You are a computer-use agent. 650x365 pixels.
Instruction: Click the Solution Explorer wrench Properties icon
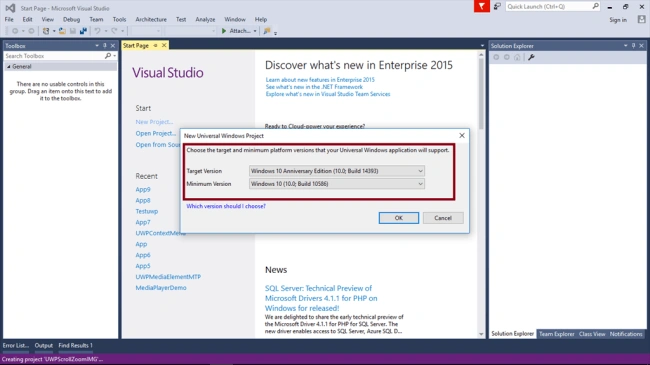(x=531, y=57)
